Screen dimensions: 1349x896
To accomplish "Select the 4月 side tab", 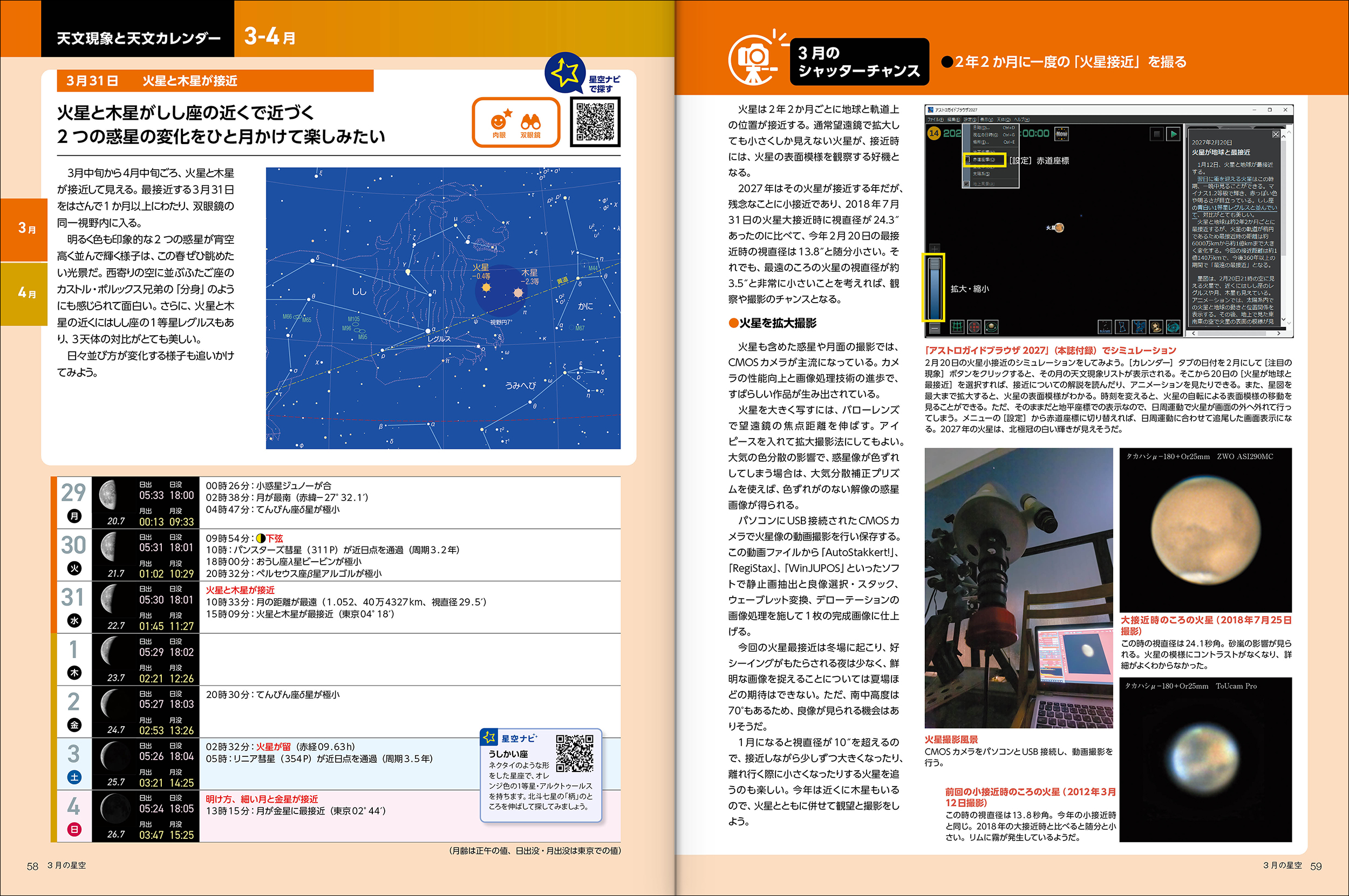I will pyautogui.click(x=24, y=293).
